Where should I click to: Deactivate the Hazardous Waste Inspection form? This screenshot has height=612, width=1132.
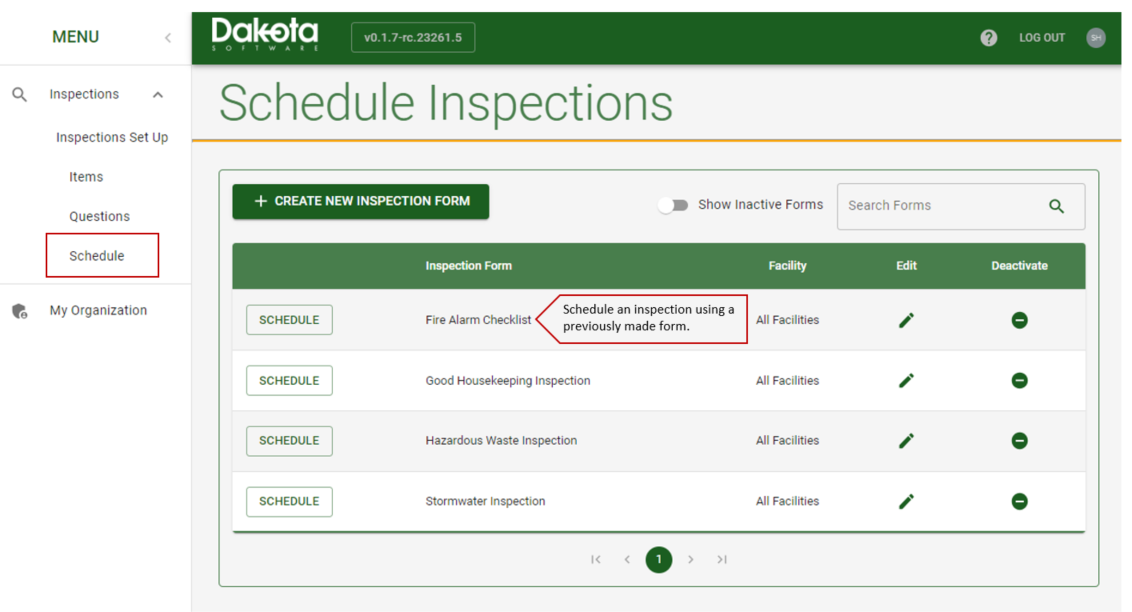pyautogui.click(x=1019, y=441)
